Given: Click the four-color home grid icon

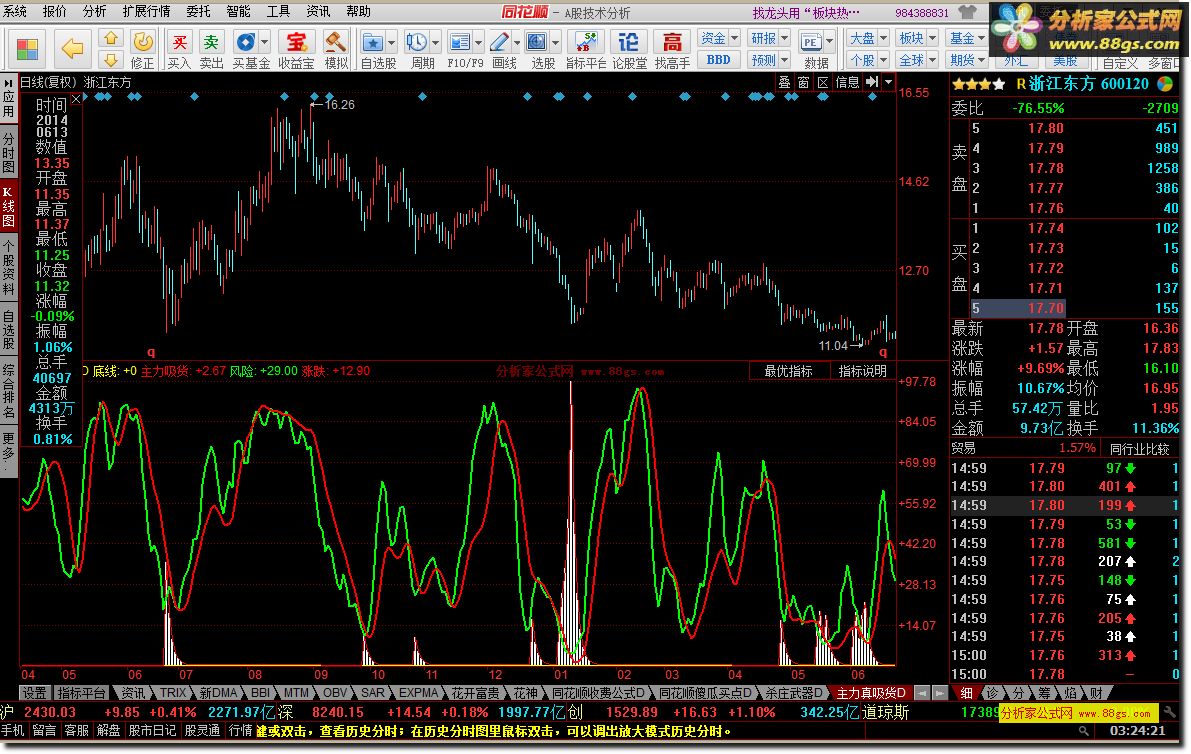Looking at the screenshot, I should tap(27, 49).
